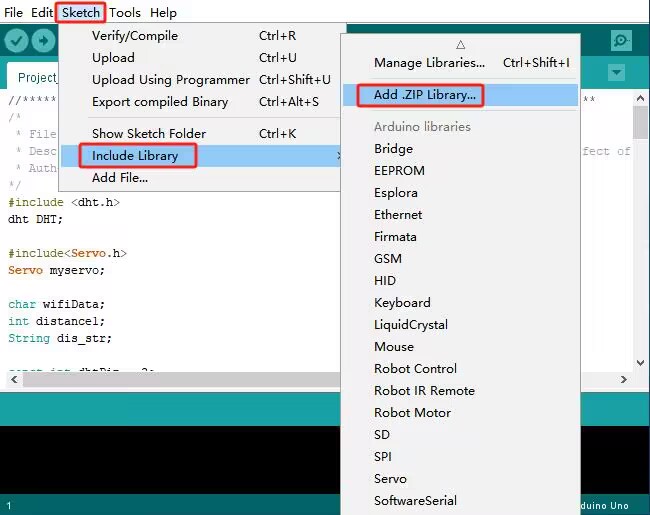The width and height of the screenshot is (650, 515).
Task: Switch to the Project sketch tab
Action: [x=37, y=78]
